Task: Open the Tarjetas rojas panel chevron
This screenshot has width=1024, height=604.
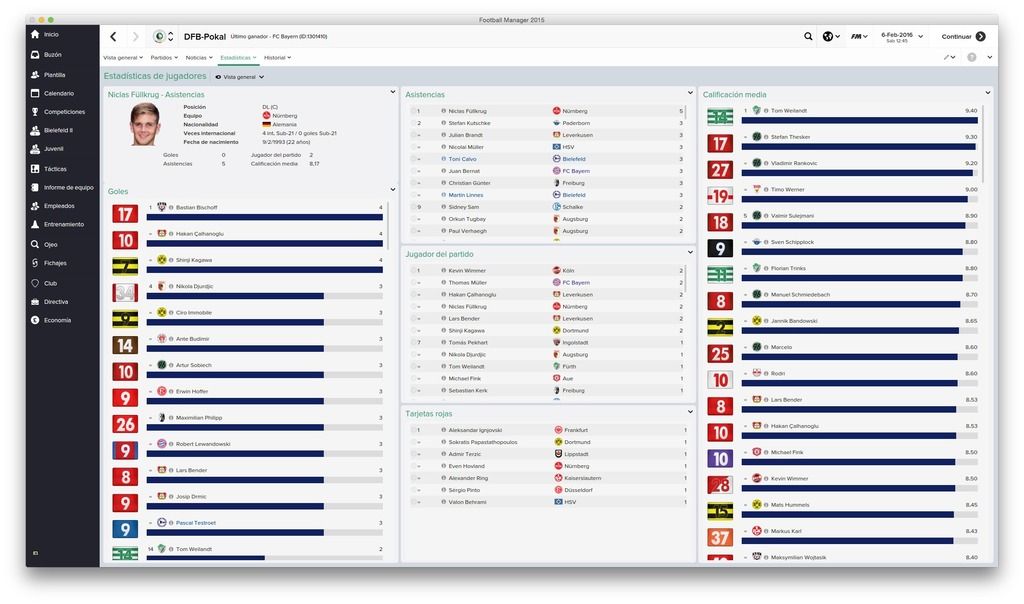Action: [x=690, y=412]
